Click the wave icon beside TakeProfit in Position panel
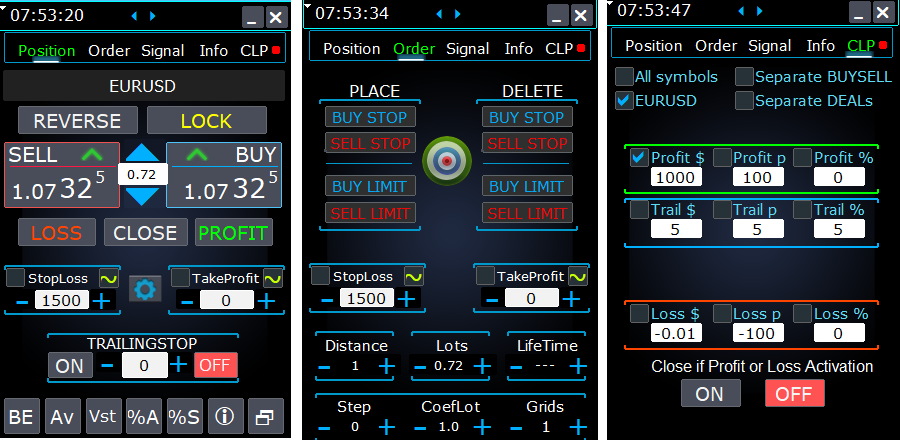Viewport: 900px width, 440px height. (x=273, y=279)
